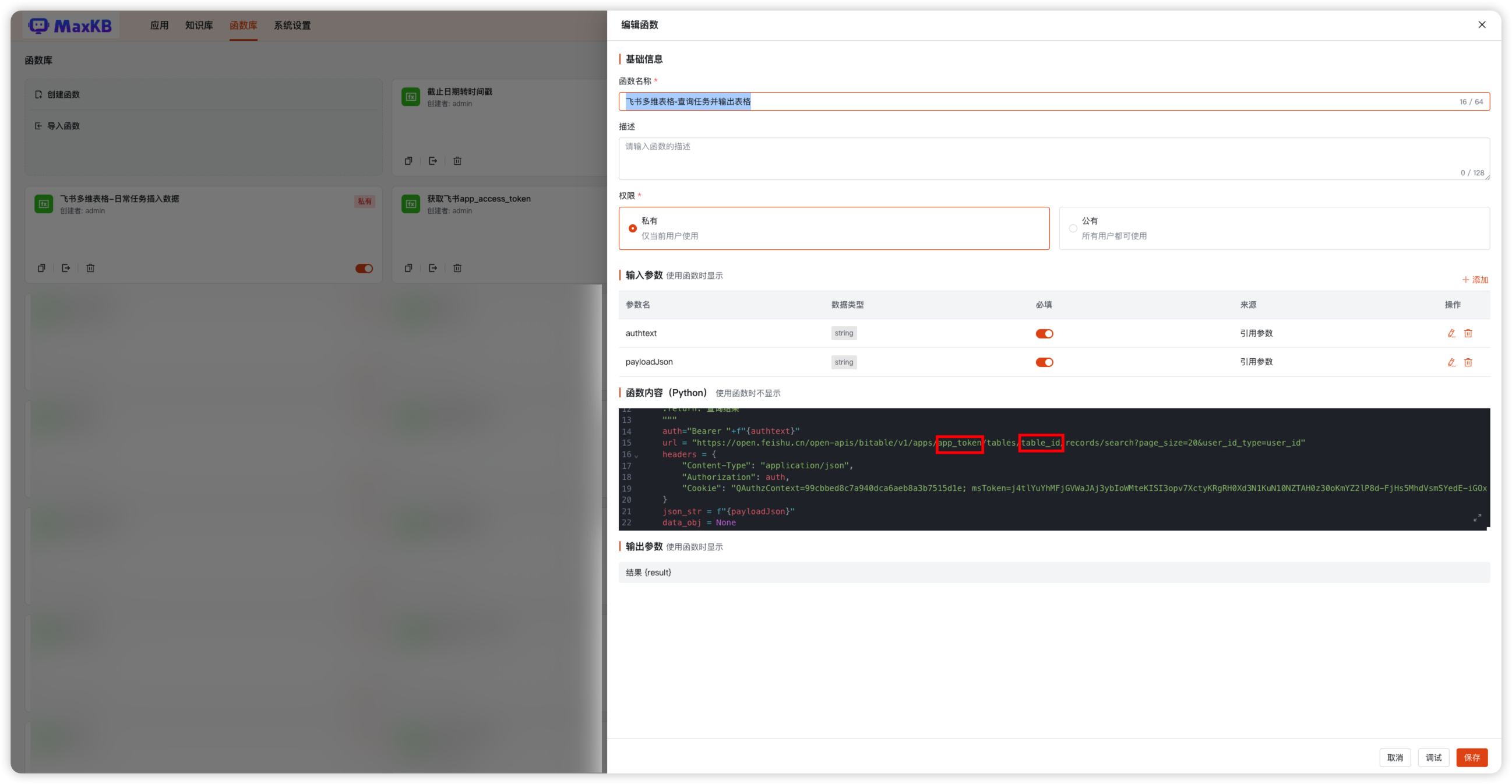The height and width of the screenshot is (784, 1512).
Task: Click the function description text area
Action: [1053, 158]
